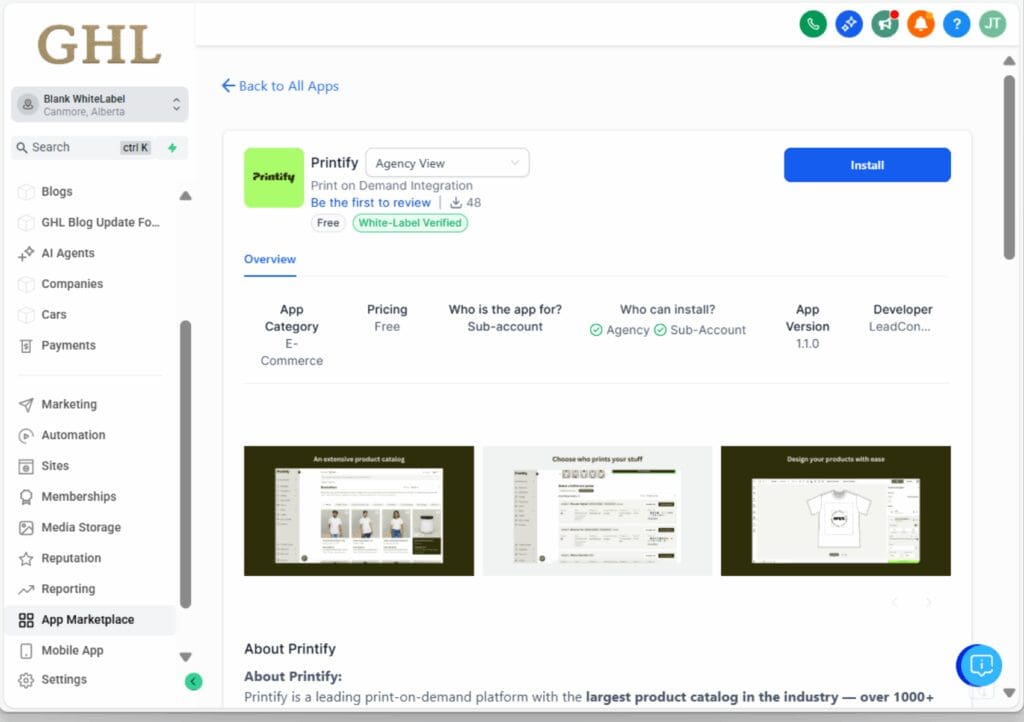Open the help question mark icon

956,23
